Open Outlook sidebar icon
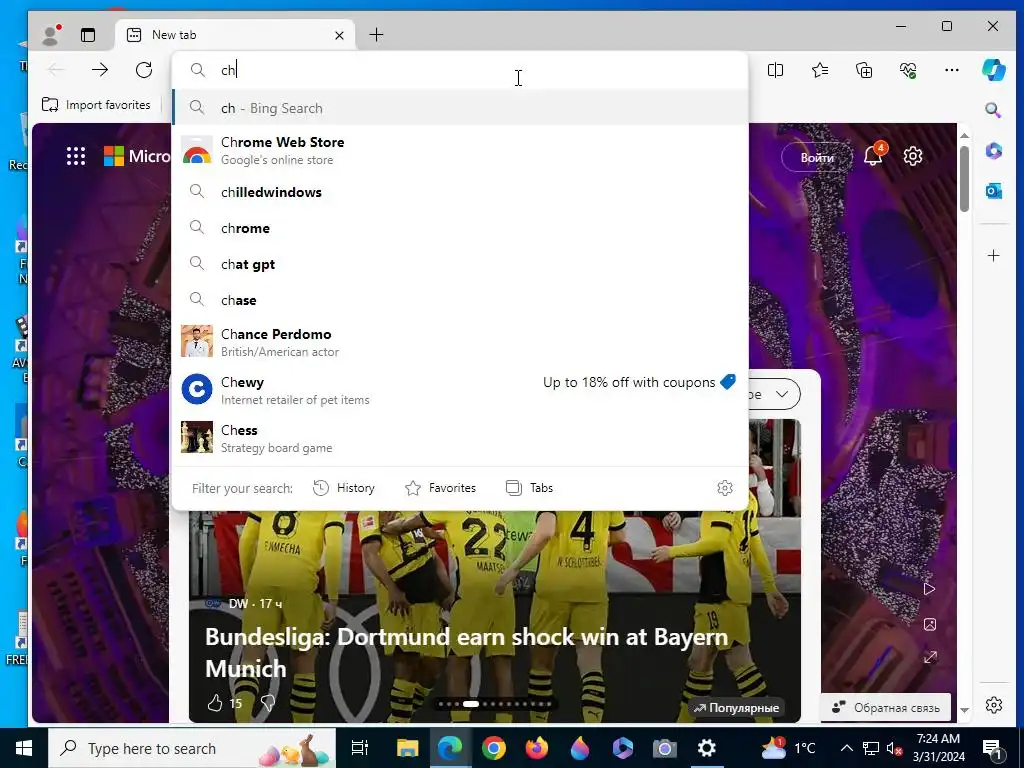Viewport: 1024px width, 768px height. [993, 191]
